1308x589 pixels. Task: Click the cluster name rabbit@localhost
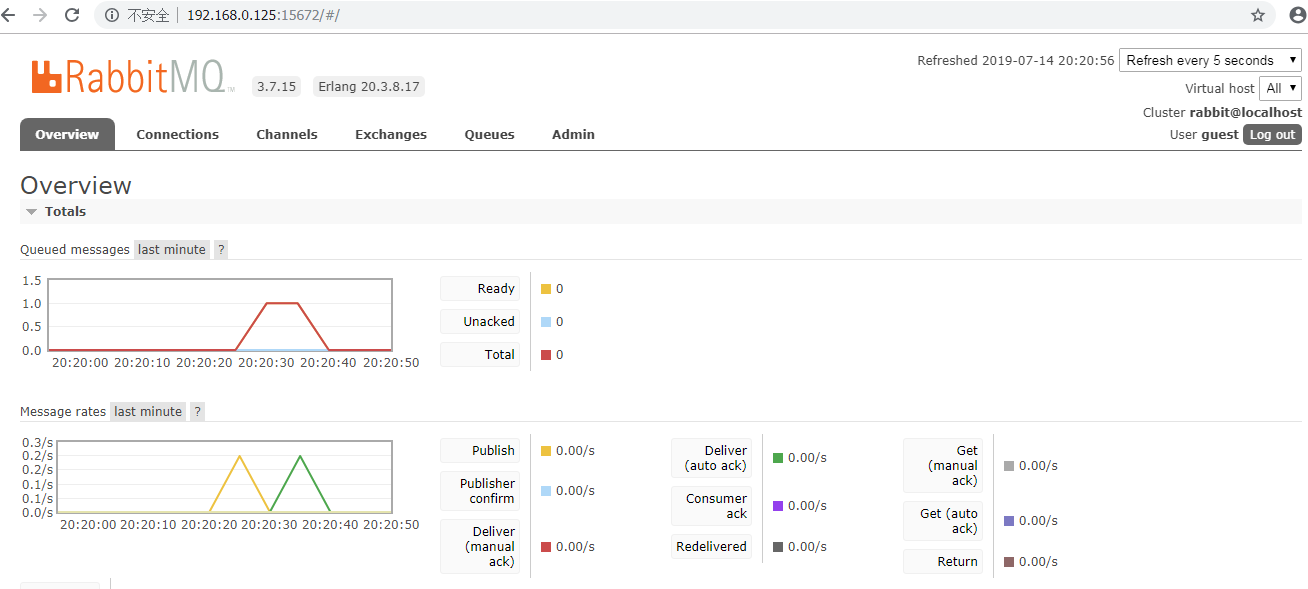click(1246, 112)
